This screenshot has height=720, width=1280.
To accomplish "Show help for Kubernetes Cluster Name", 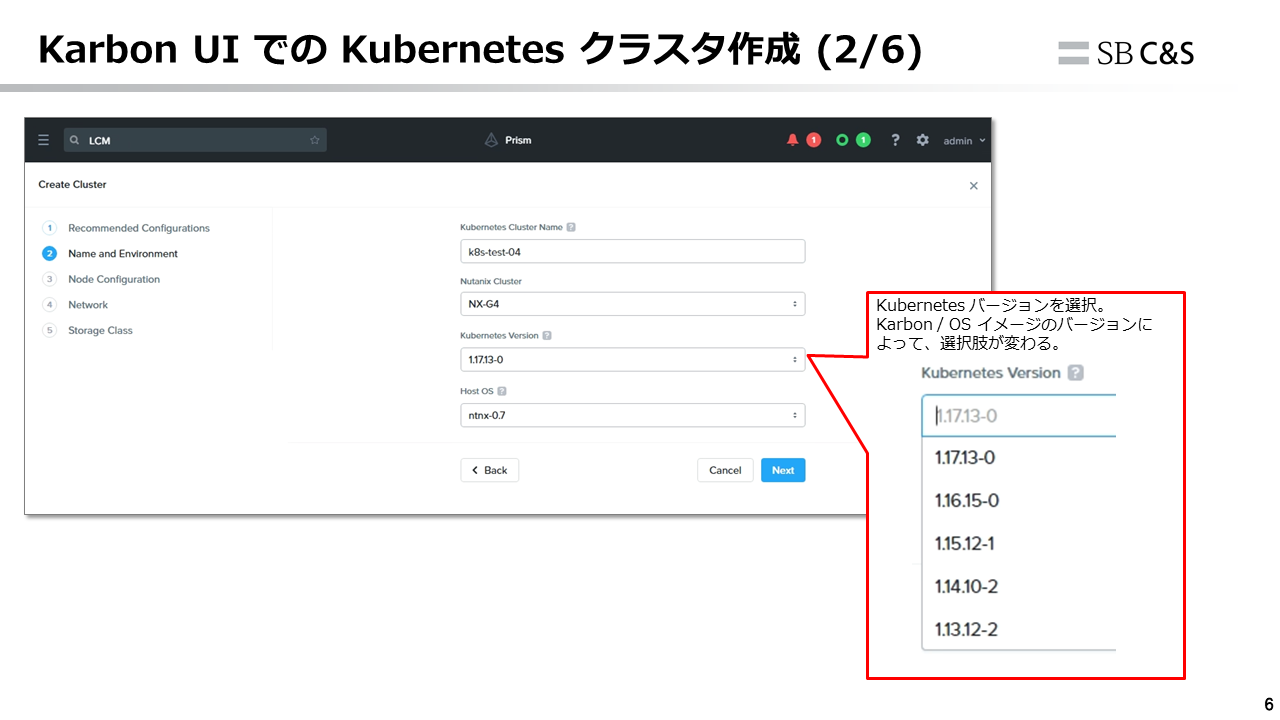I will click(571, 227).
